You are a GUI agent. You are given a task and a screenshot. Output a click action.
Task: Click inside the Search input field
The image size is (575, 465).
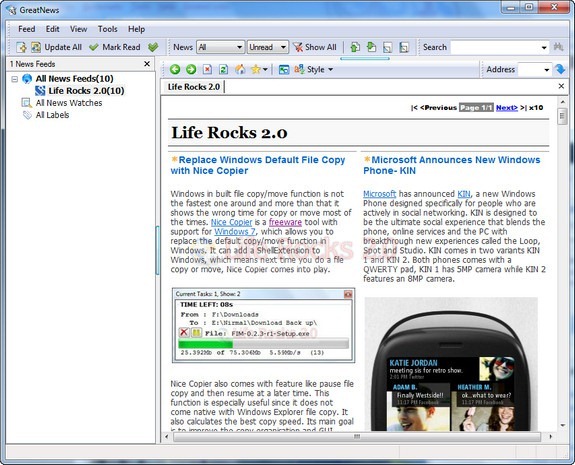tap(494, 47)
